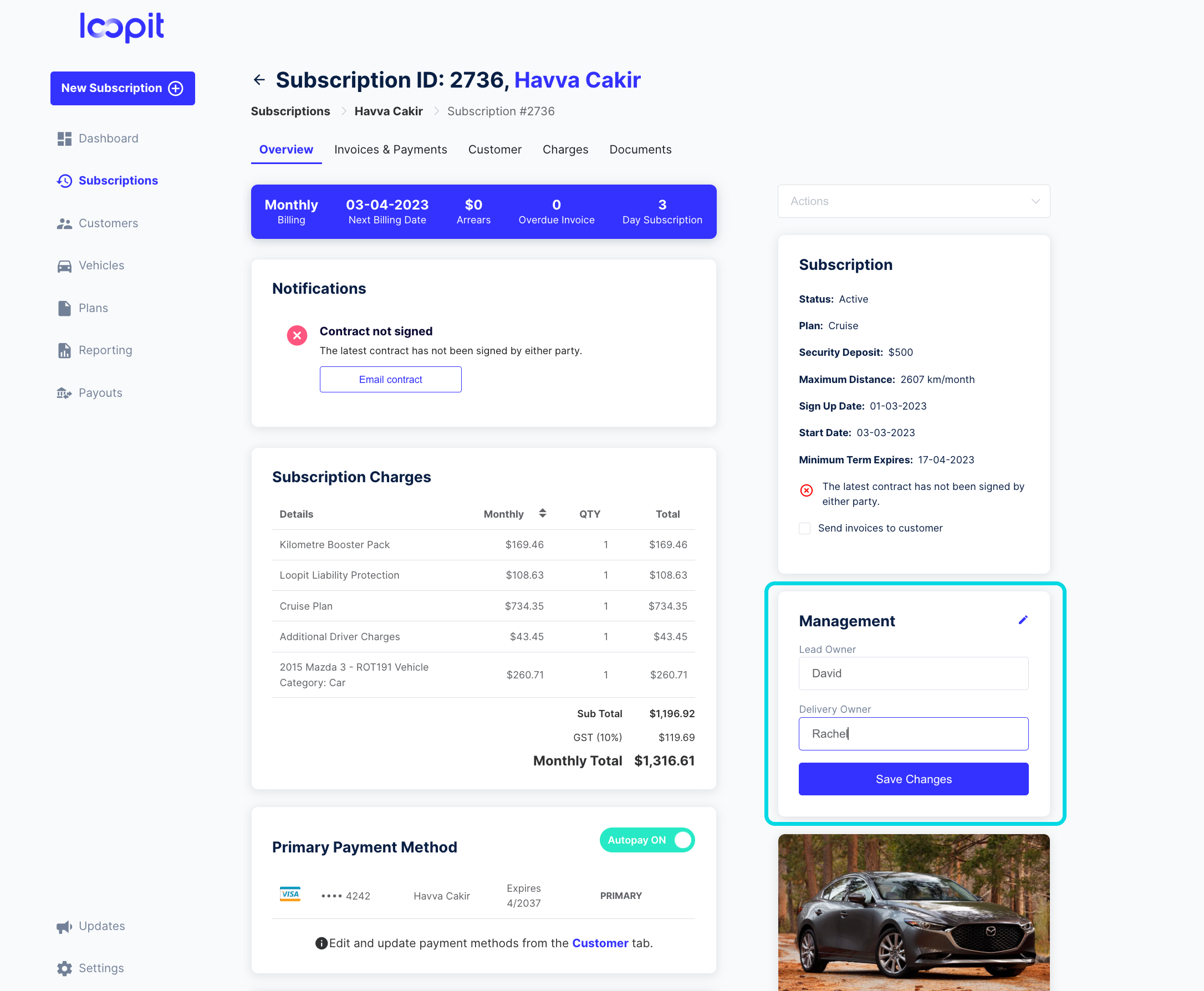Click the Loopit logo

tap(121, 27)
